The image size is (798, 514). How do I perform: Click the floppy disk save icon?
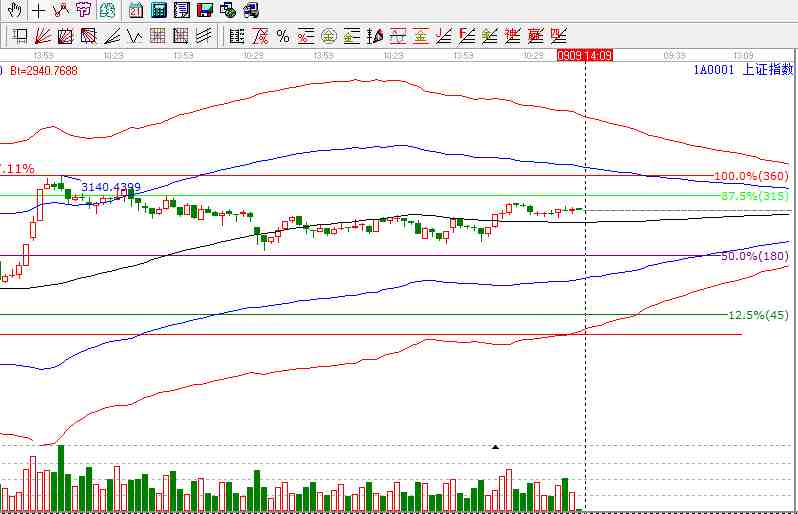coord(205,10)
